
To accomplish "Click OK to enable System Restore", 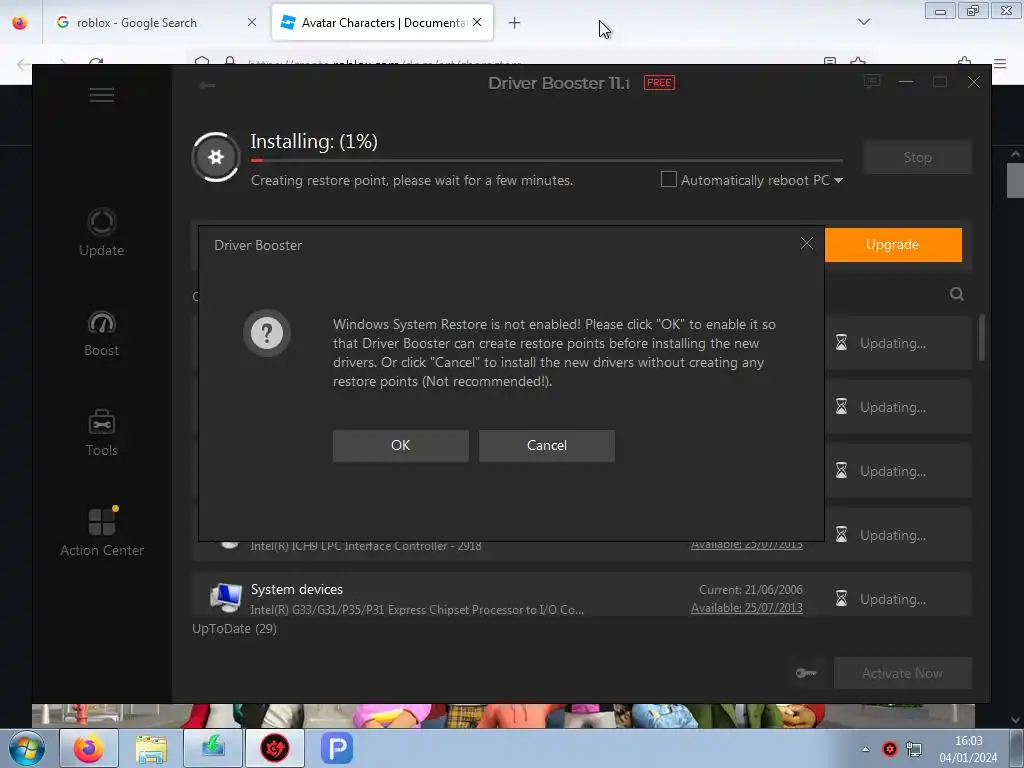I will pos(400,445).
